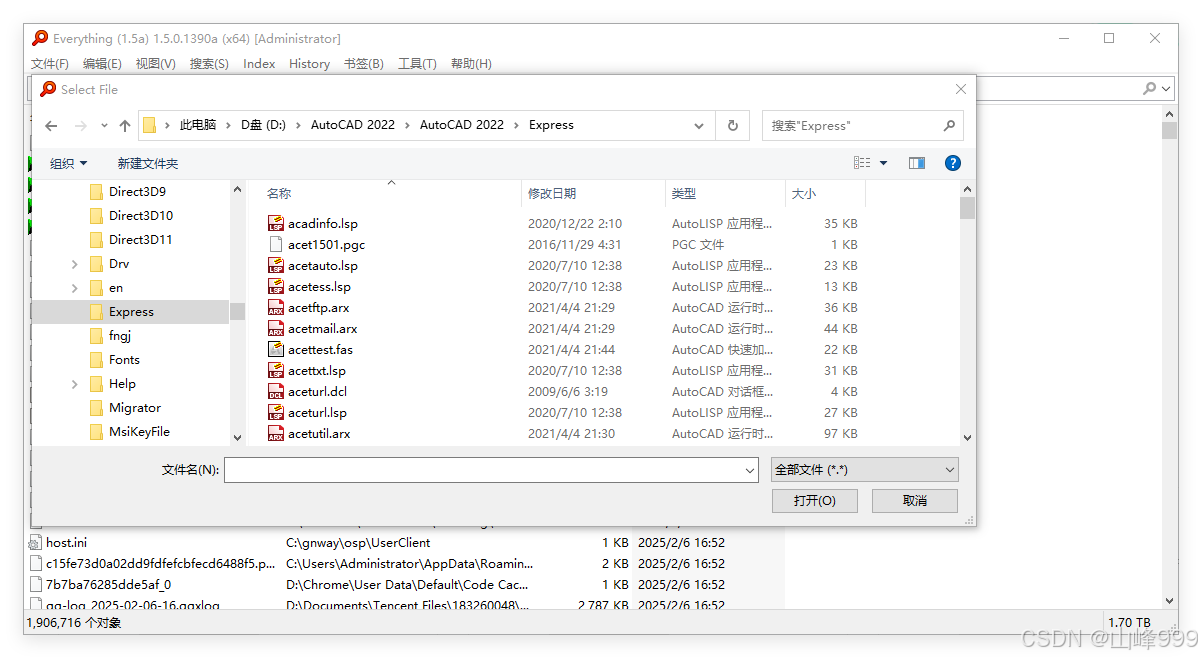Open the Index menu

pyautogui.click(x=259, y=64)
